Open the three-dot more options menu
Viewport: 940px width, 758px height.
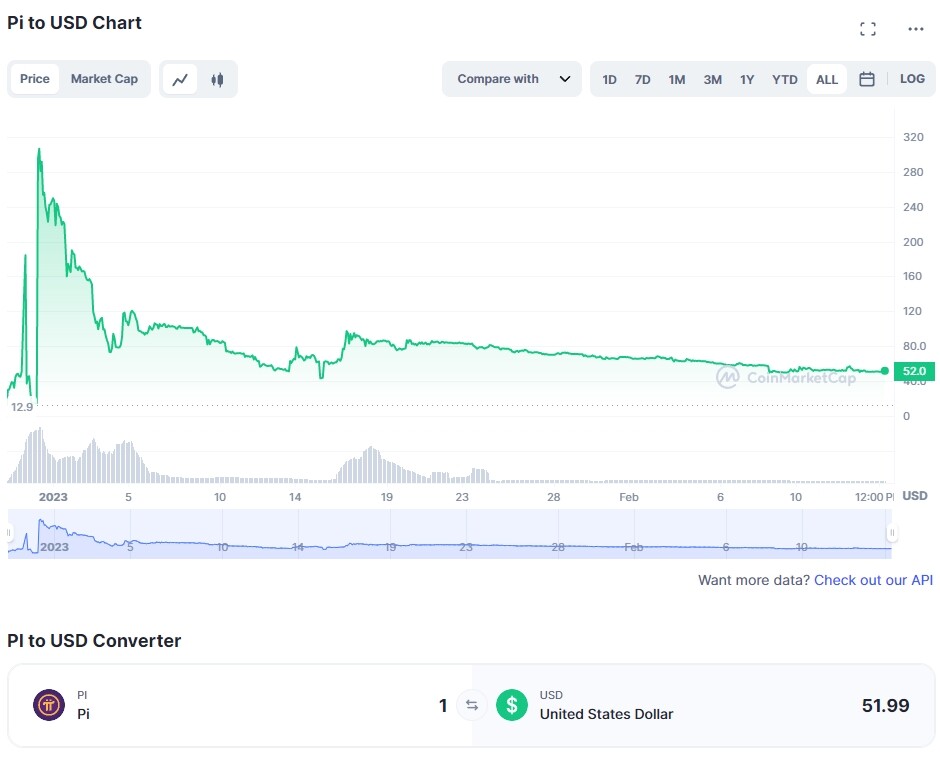point(915,29)
